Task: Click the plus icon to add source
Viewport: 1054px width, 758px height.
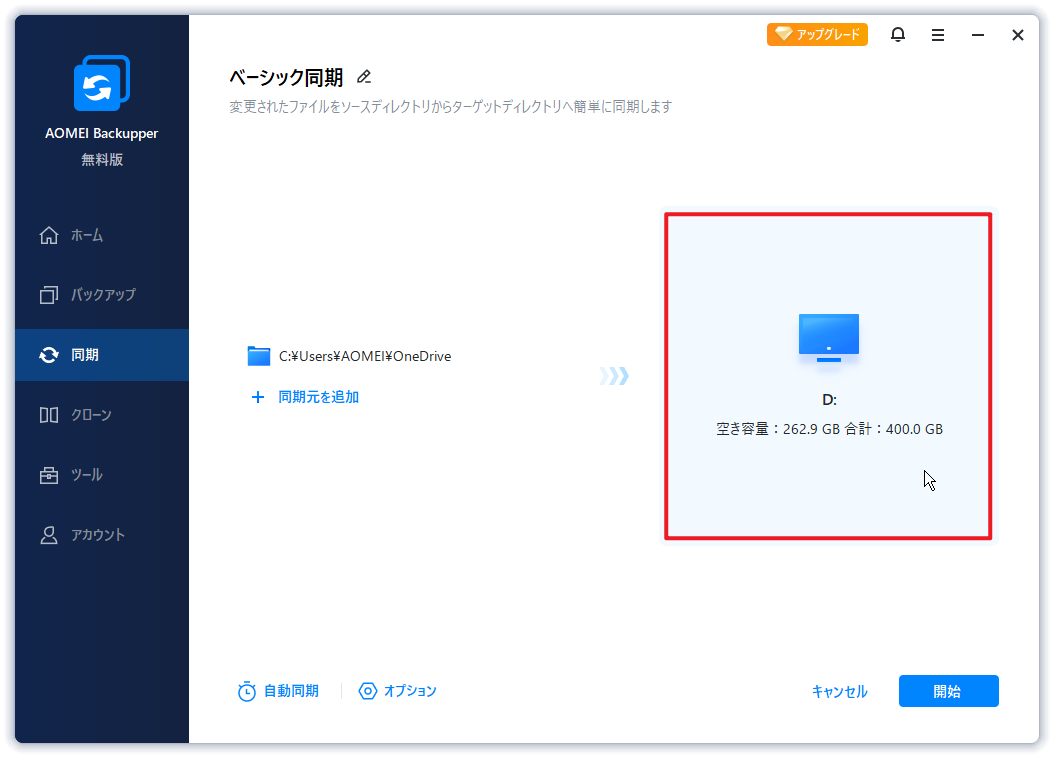Action: point(257,397)
